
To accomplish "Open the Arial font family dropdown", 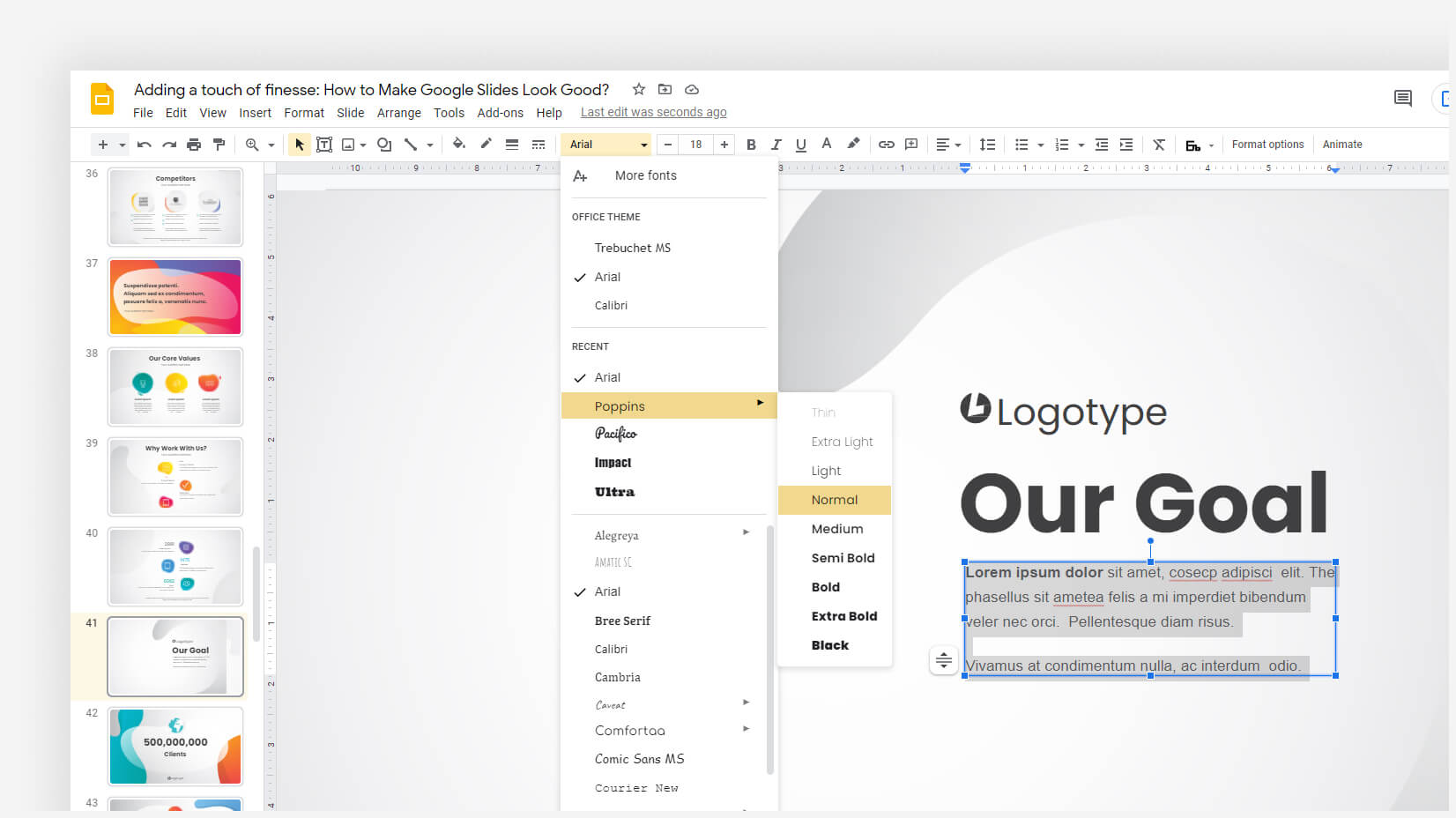I will point(607,145).
